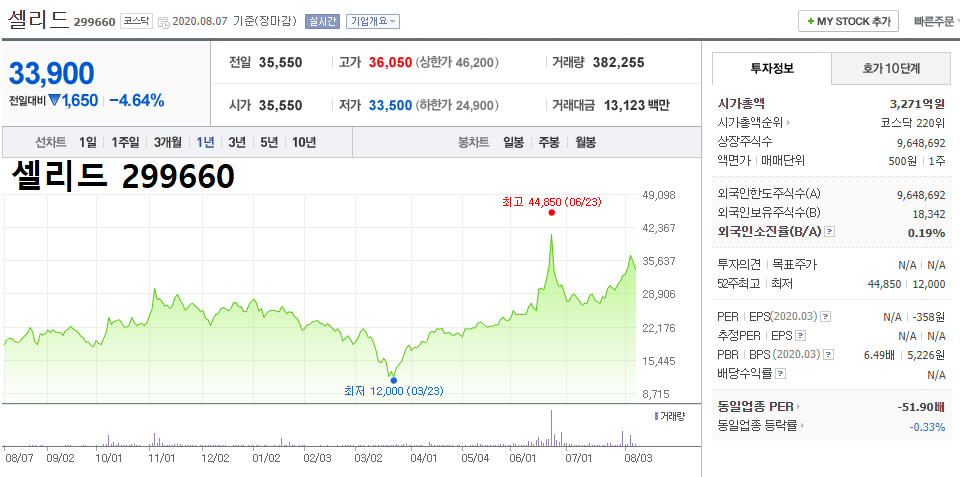Click the PBR BPS value 6.49배 5,226원
The image size is (960, 477).
point(907,355)
